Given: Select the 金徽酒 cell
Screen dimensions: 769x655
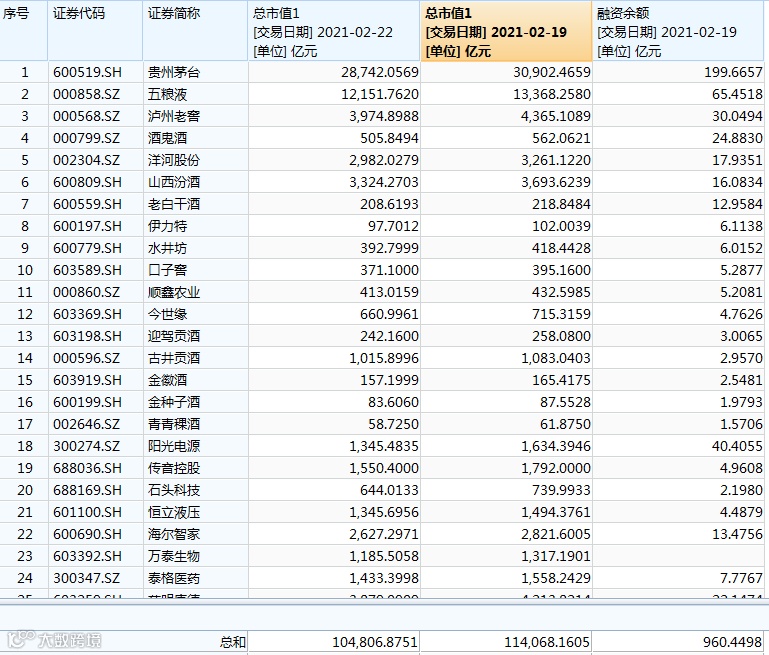Looking at the screenshot, I should point(168,380).
